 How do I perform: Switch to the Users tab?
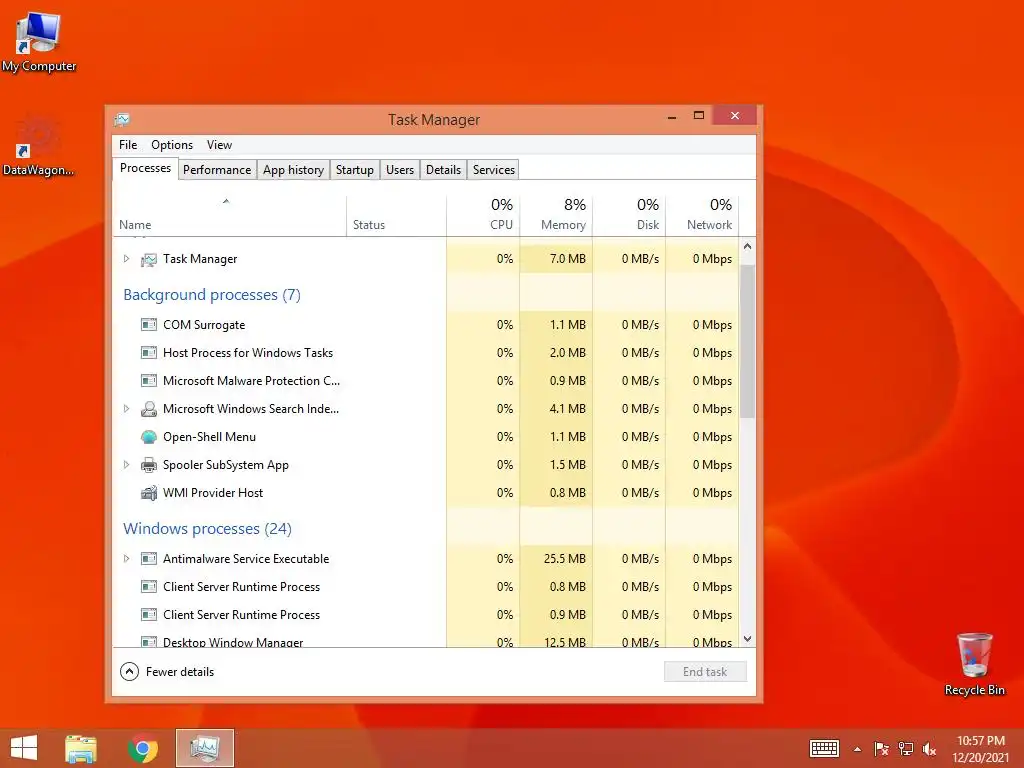[400, 170]
